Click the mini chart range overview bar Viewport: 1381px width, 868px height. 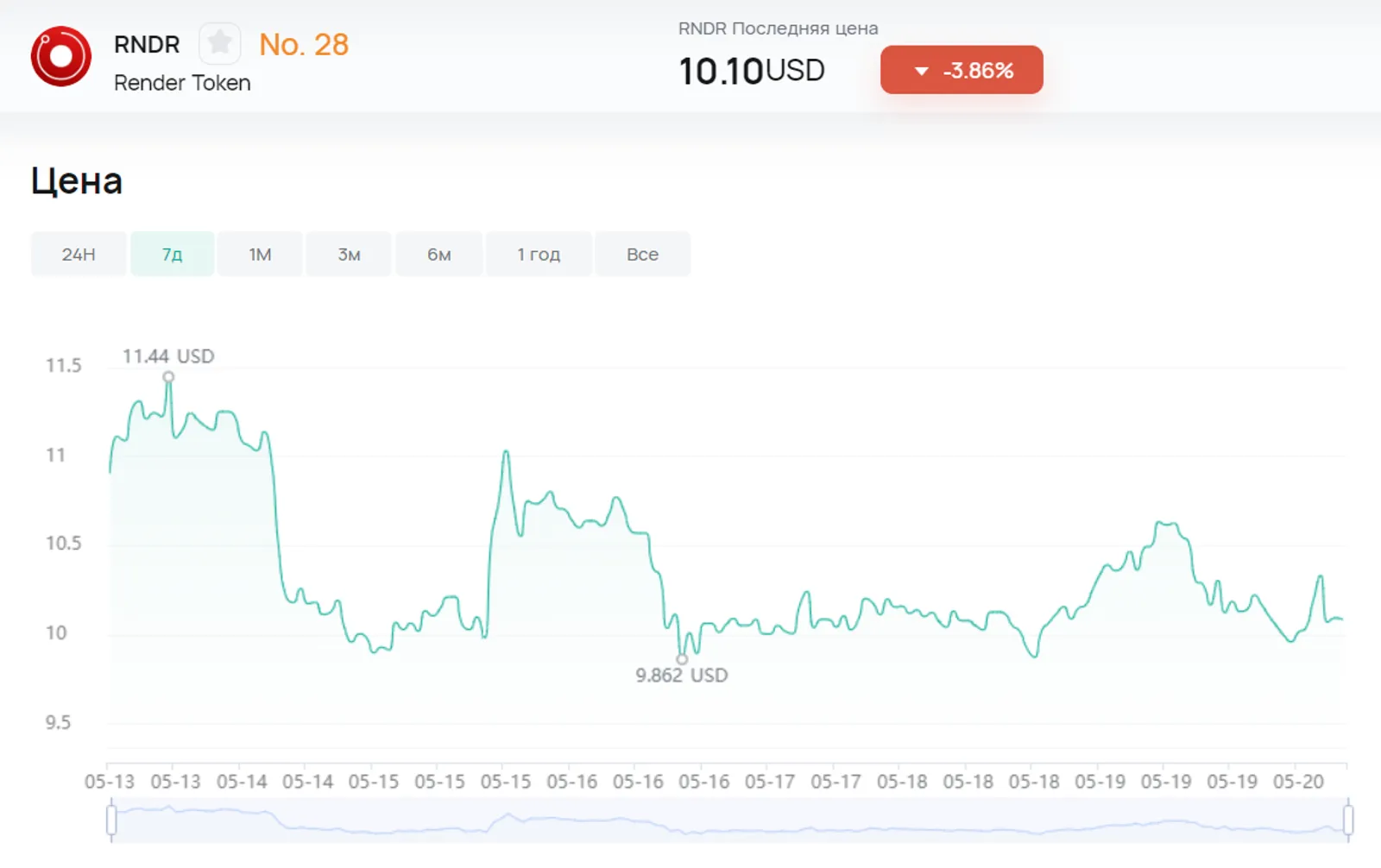pyautogui.click(x=729, y=820)
